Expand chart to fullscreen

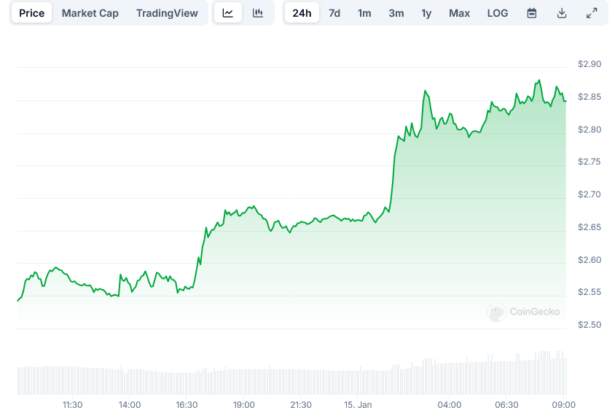pyautogui.click(x=591, y=13)
